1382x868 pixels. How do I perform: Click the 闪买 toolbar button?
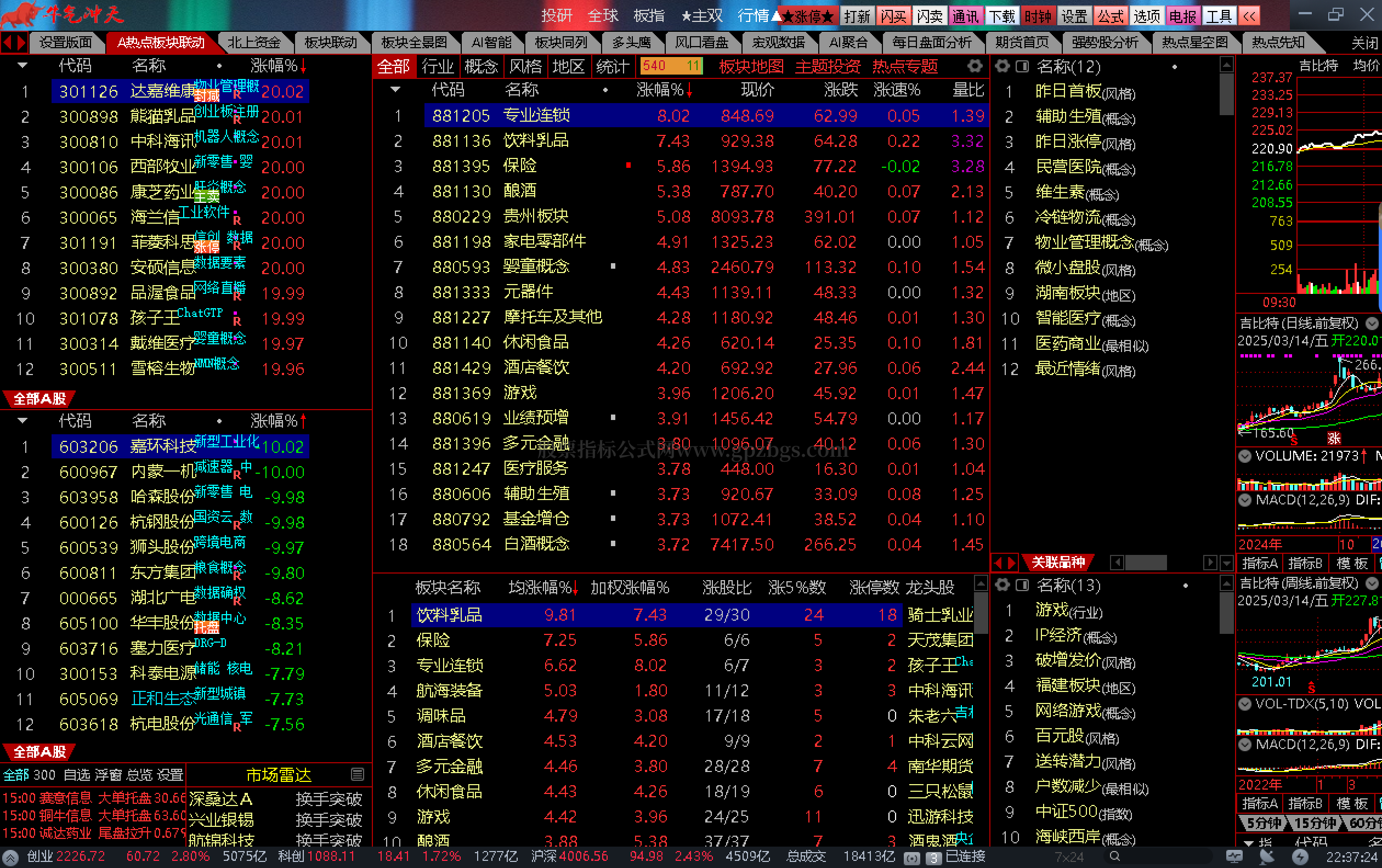[x=893, y=16]
